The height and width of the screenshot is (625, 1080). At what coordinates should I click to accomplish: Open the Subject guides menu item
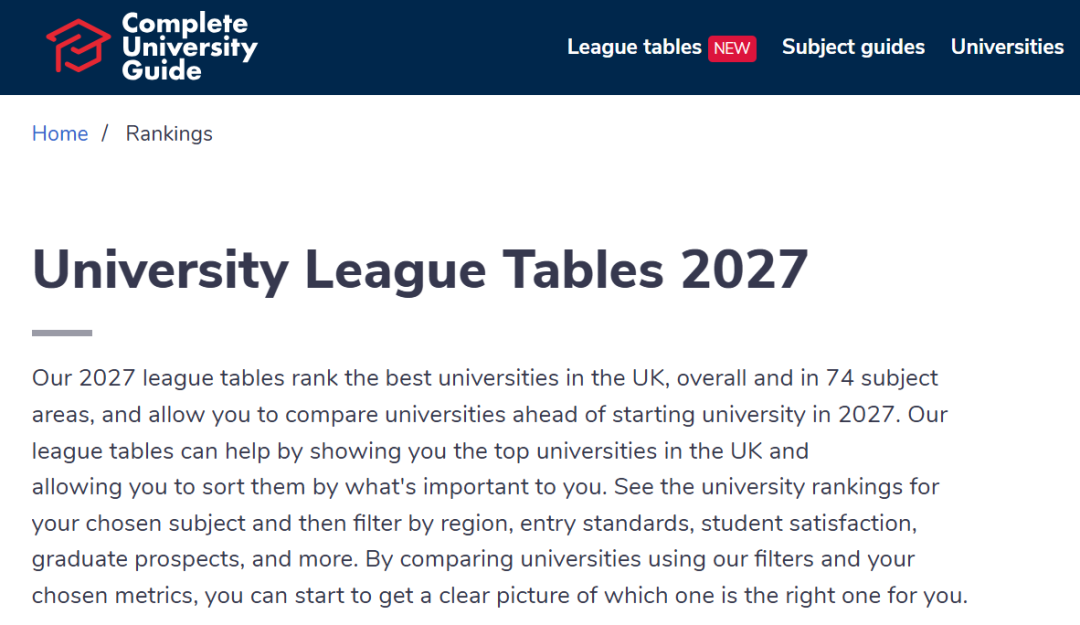pyautogui.click(x=853, y=47)
